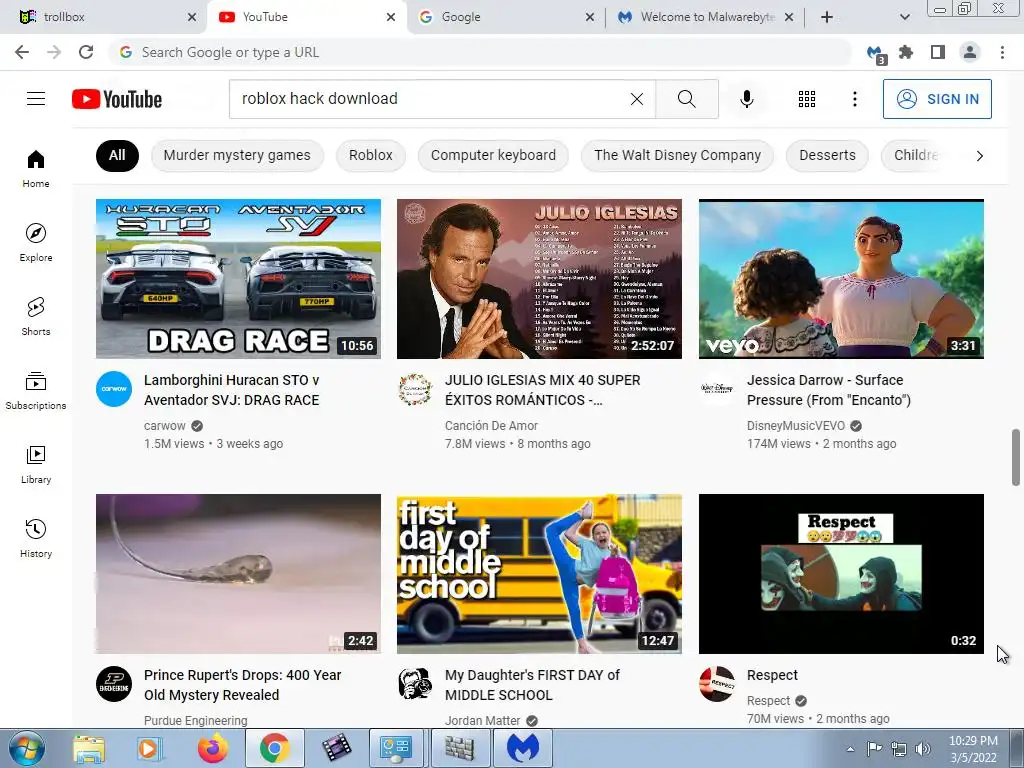Click the volume icon in system tray
The width and height of the screenshot is (1024, 768).
(x=923, y=749)
